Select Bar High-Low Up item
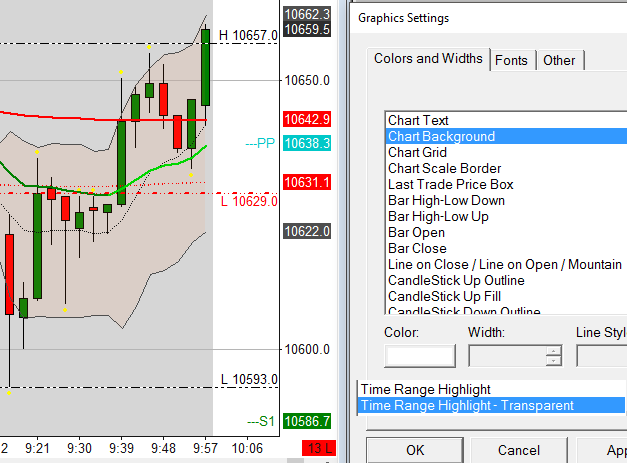The image size is (627, 463). [505, 216]
